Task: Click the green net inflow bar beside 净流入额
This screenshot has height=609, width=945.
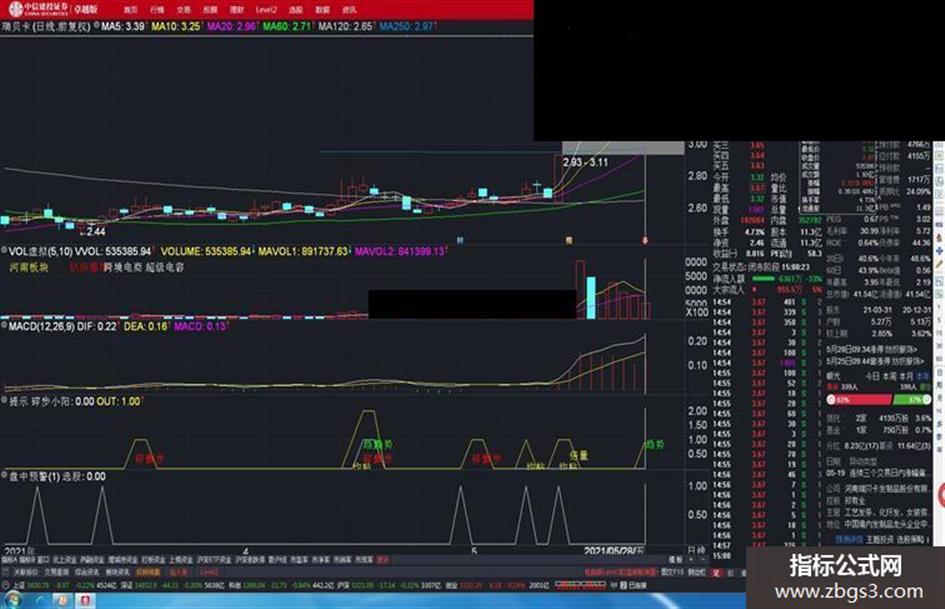Action: [762, 279]
